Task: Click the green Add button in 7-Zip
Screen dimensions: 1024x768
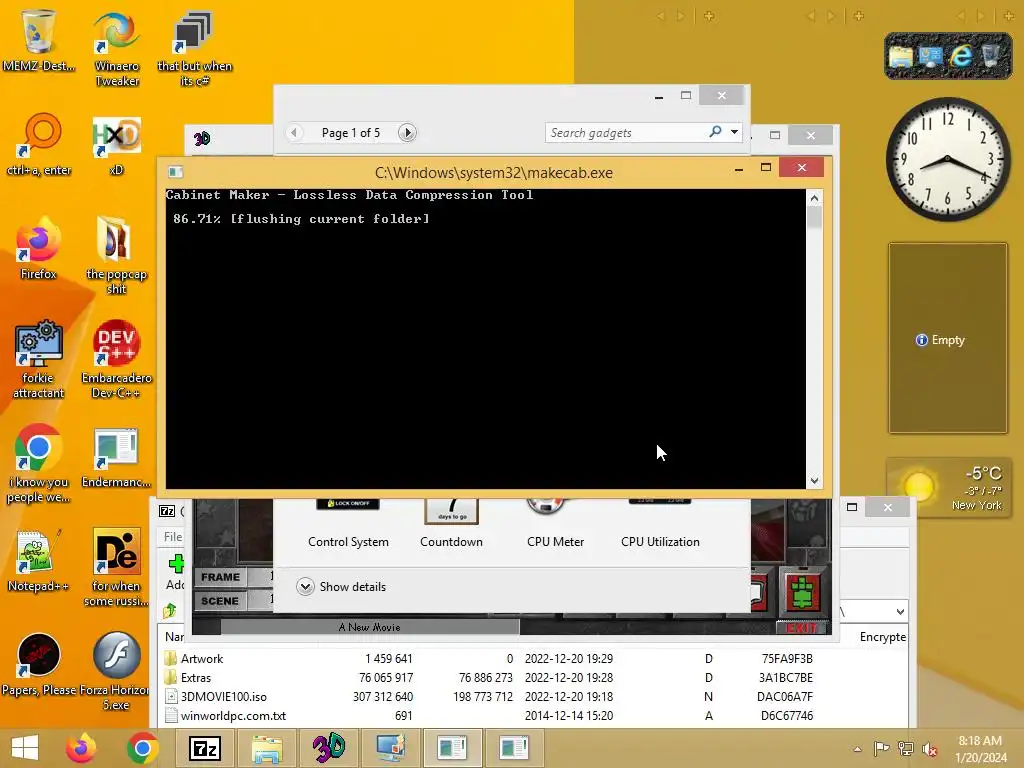Action: [176, 564]
